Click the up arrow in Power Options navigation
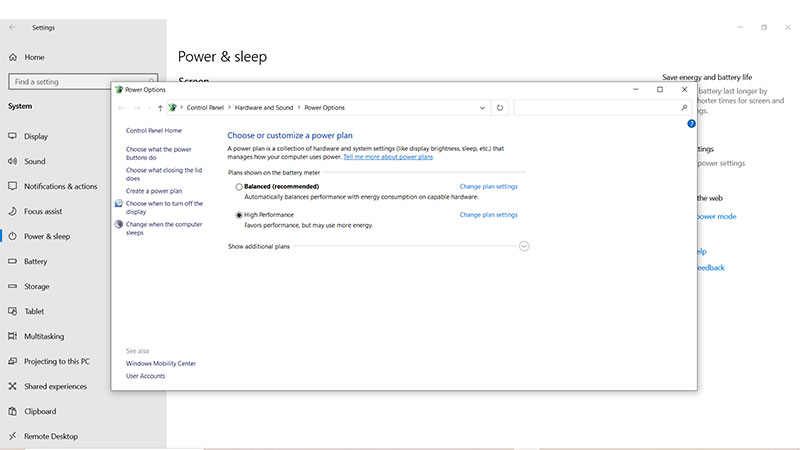This screenshot has height=450, width=800. point(160,108)
